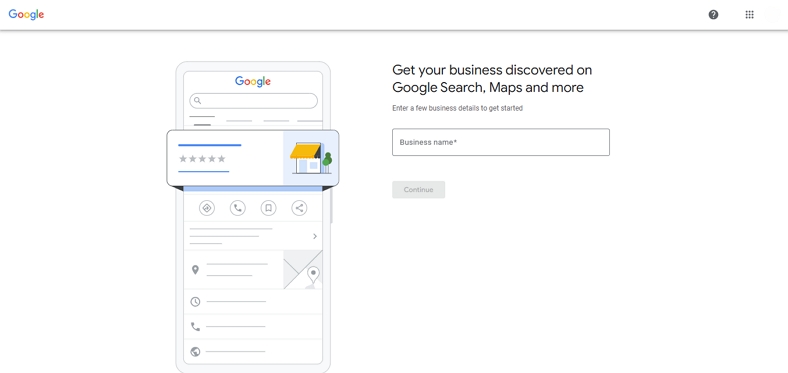Screen dimensions: 788x373
Task: Click the bookmark save icon in illustration
Action: (268, 208)
